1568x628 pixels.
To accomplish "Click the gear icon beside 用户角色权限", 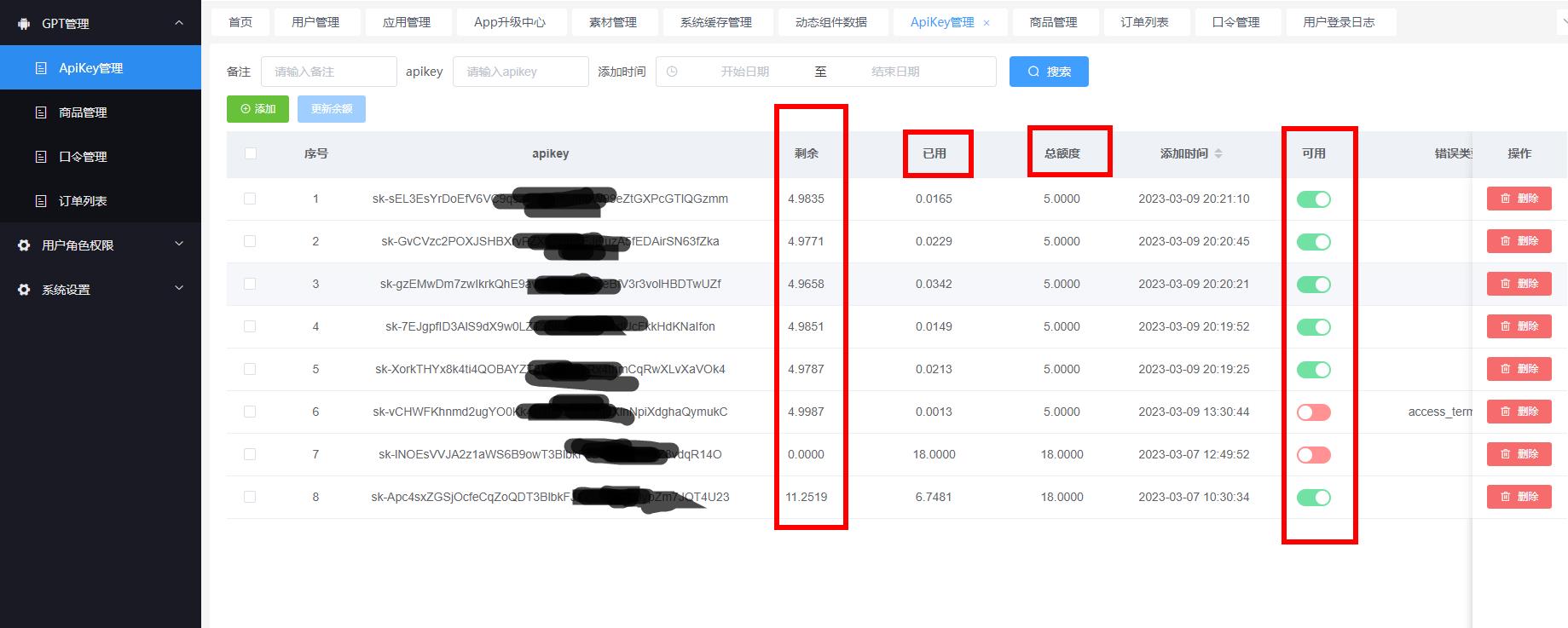I will [x=24, y=245].
